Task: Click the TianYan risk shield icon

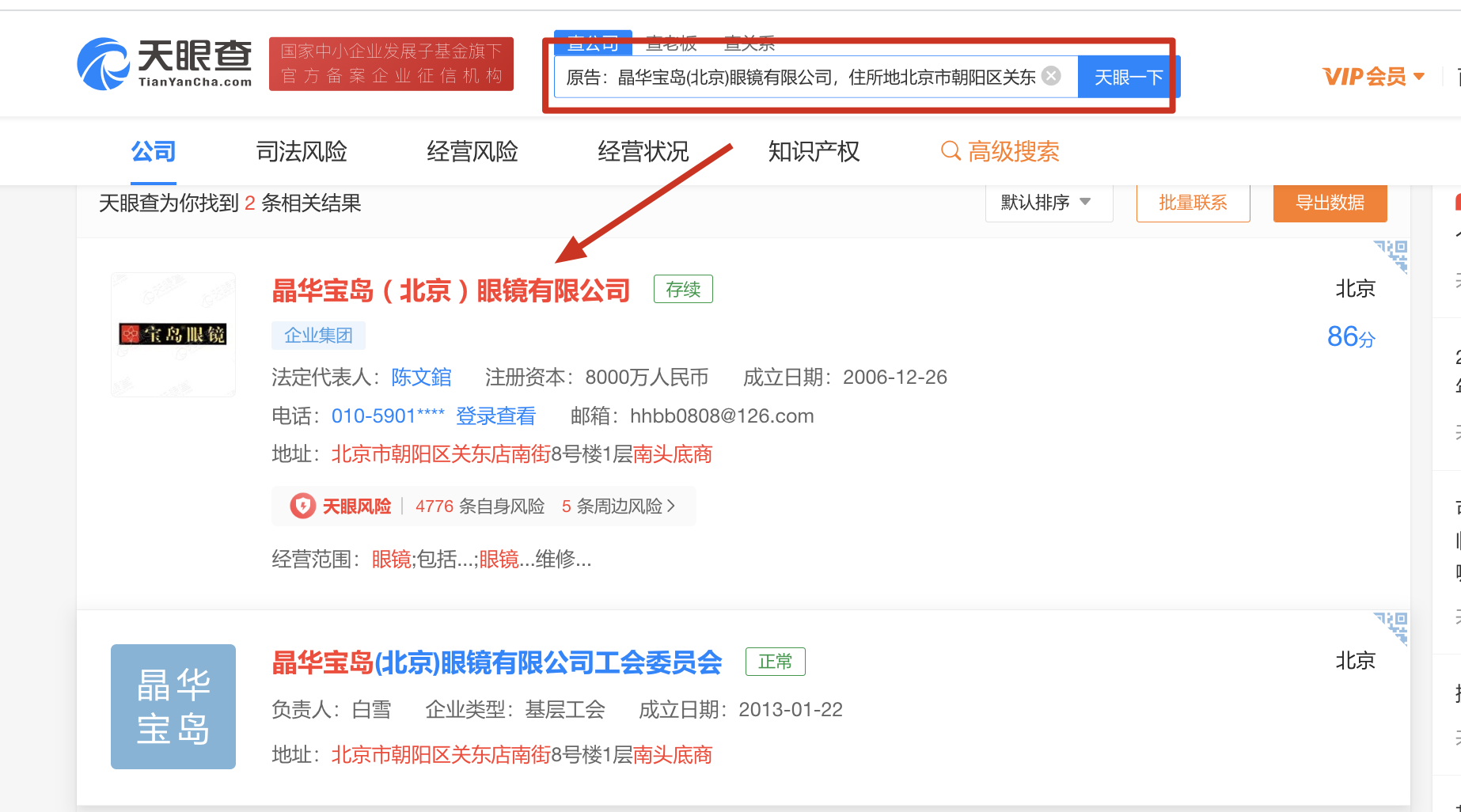Action: point(302,507)
